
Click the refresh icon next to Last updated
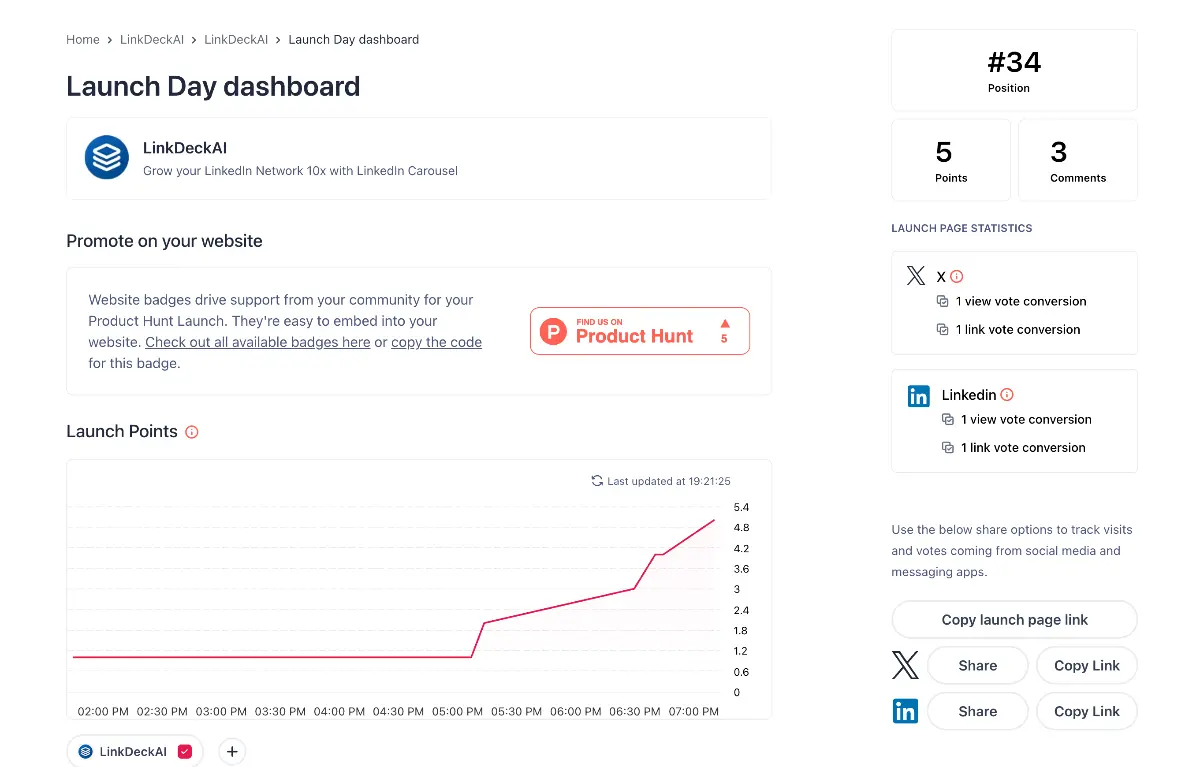tap(597, 481)
